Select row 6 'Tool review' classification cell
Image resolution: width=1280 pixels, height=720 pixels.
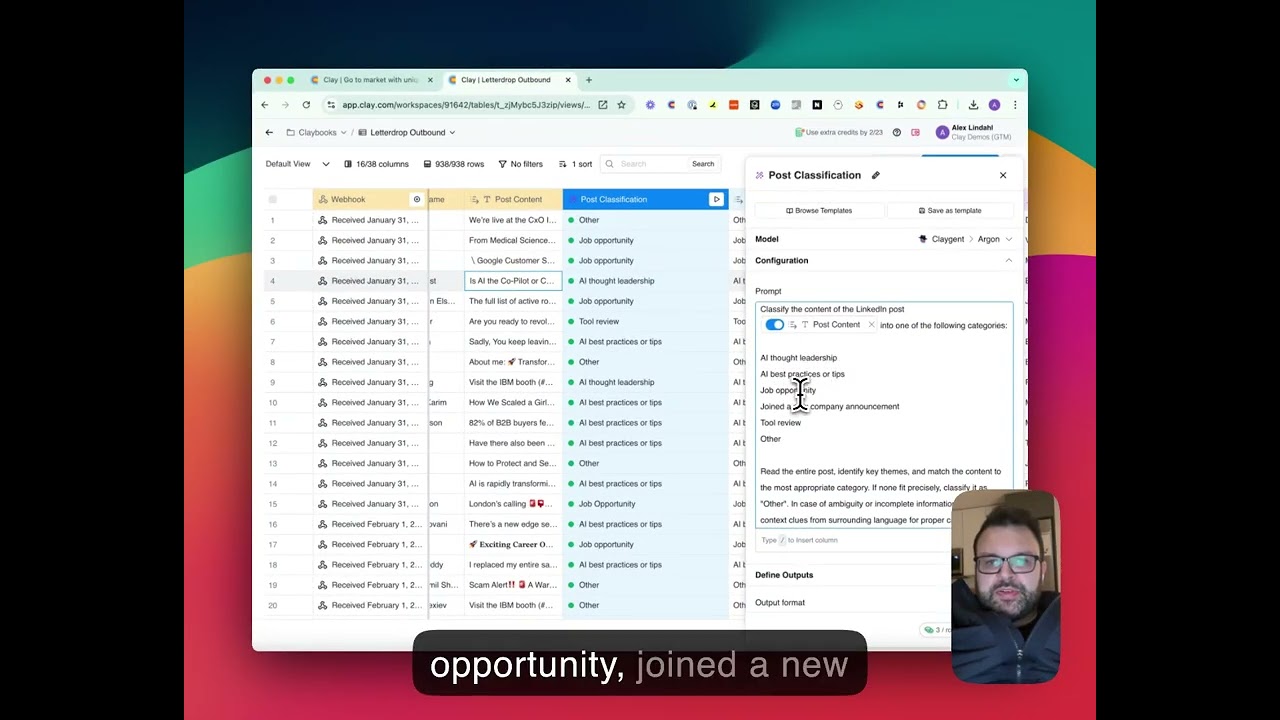pyautogui.click(x=646, y=322)
